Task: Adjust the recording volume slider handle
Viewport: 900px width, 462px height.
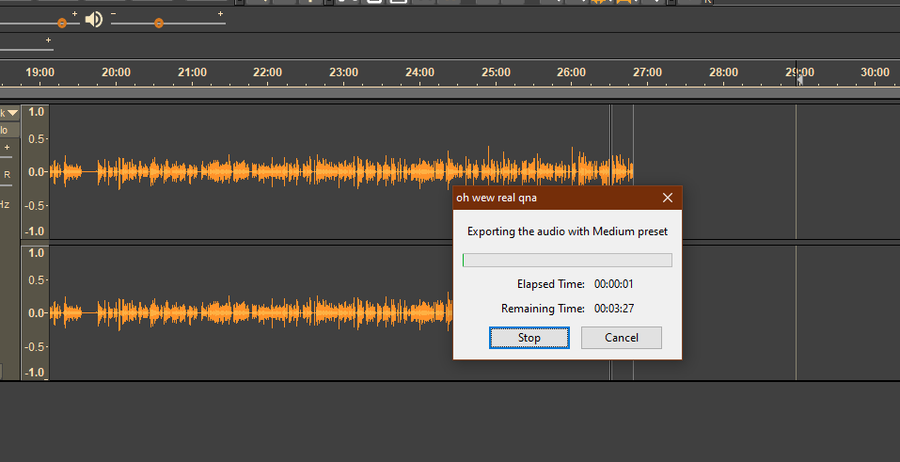Action: 62,23
